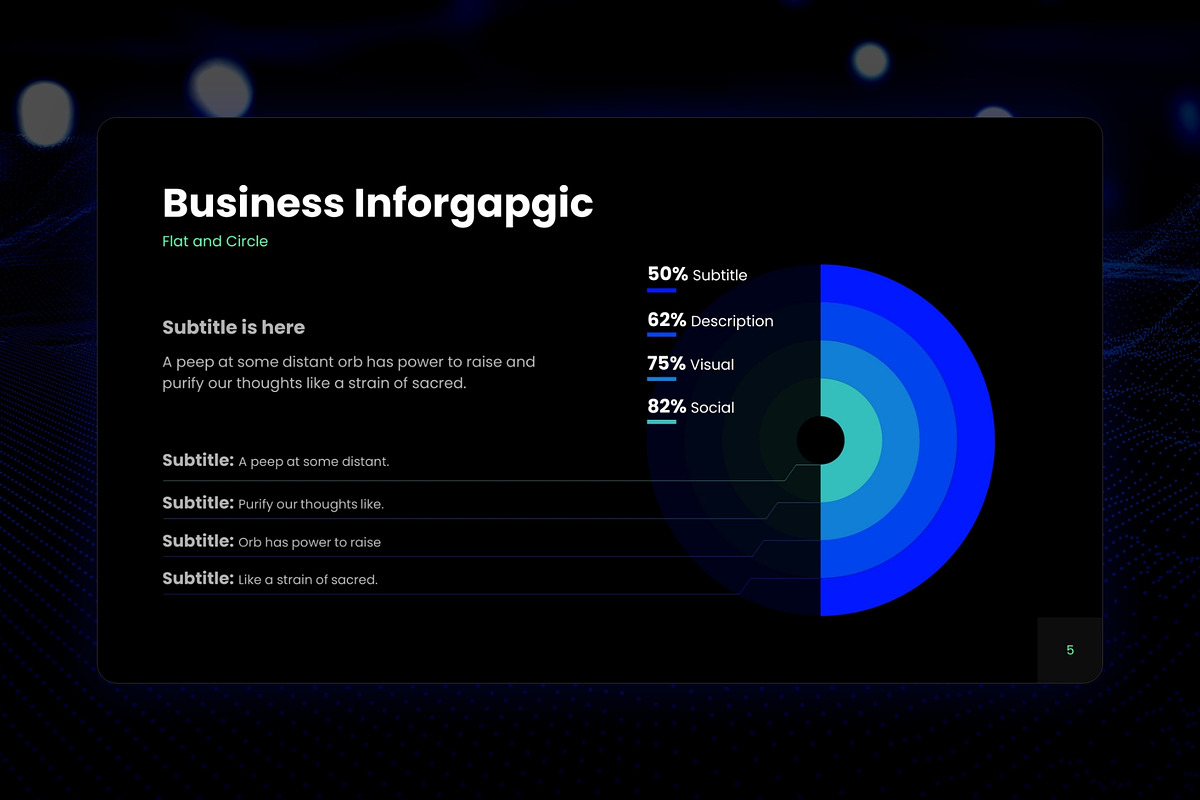
Task: Select the teal innermost half-ring of the chart
Action: click(863, 440)
